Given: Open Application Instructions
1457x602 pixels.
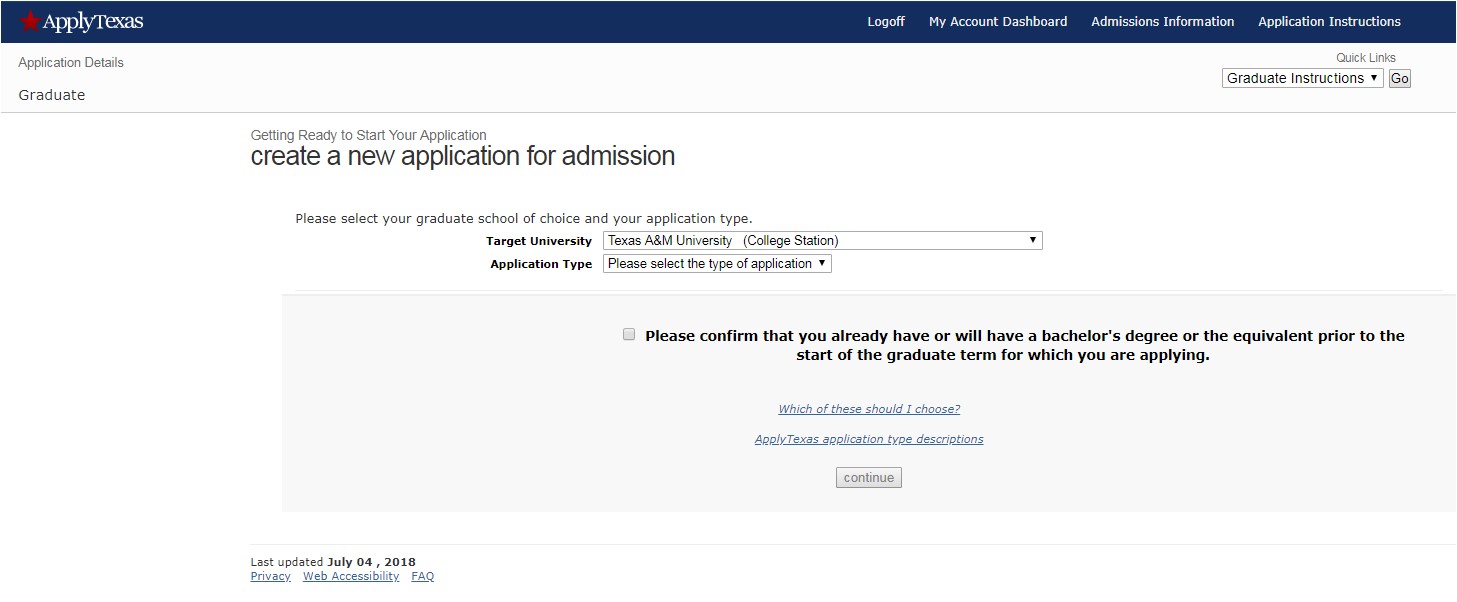Looking at the screenshot, I should click(x=1329, y=21).
